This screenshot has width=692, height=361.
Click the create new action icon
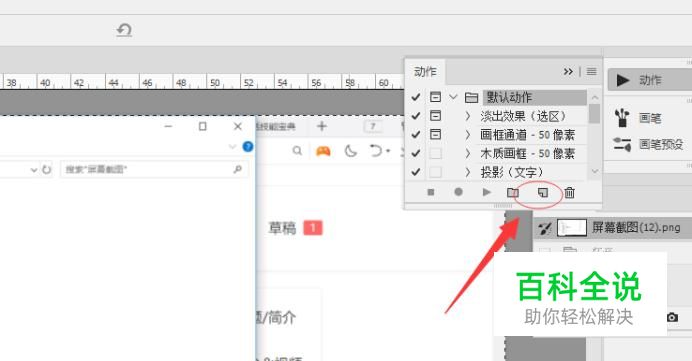pyautogui.click(x=542, y=192)
